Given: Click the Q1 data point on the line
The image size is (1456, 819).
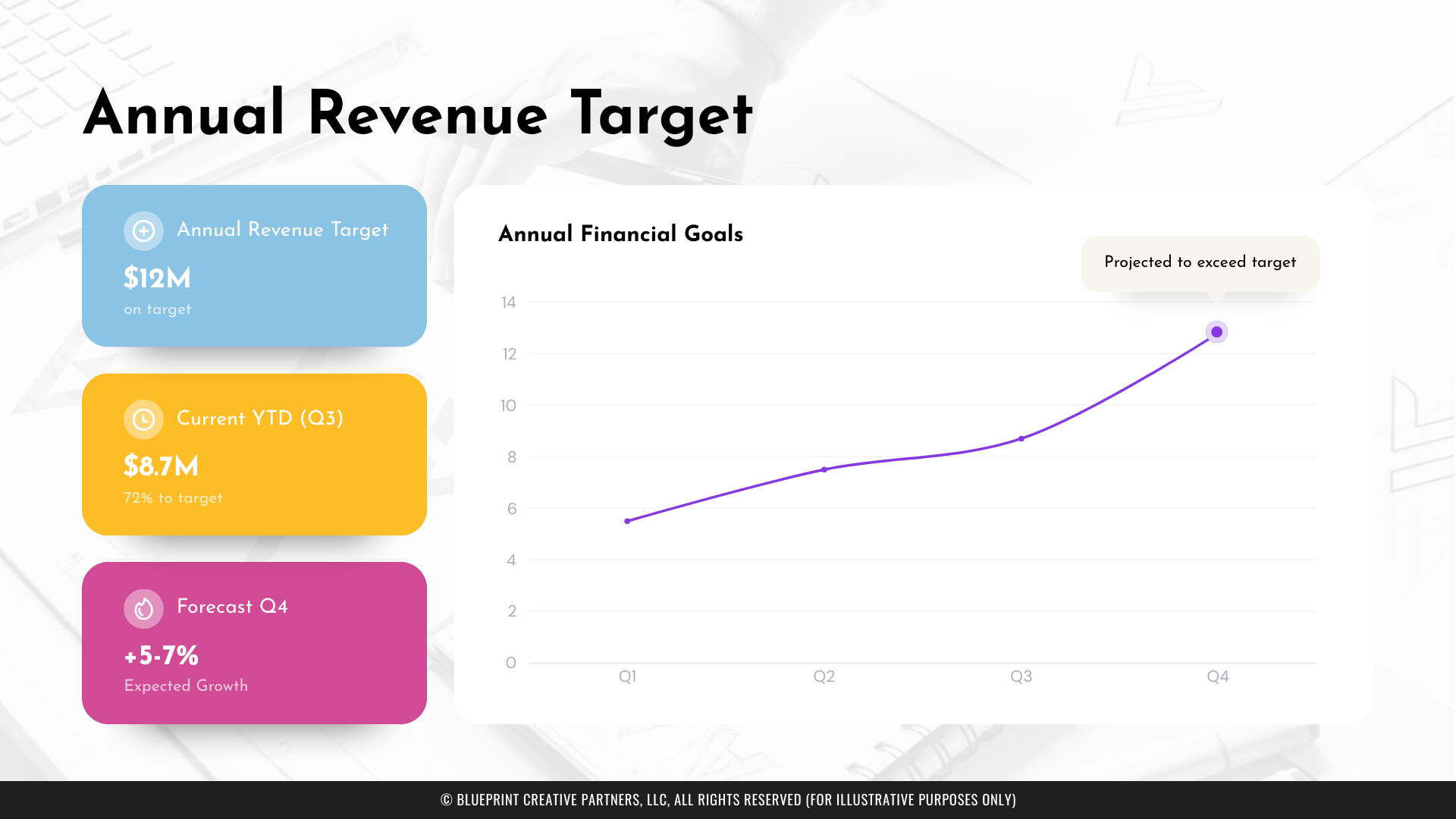Looking at the screenshot, I should point(627,521).
